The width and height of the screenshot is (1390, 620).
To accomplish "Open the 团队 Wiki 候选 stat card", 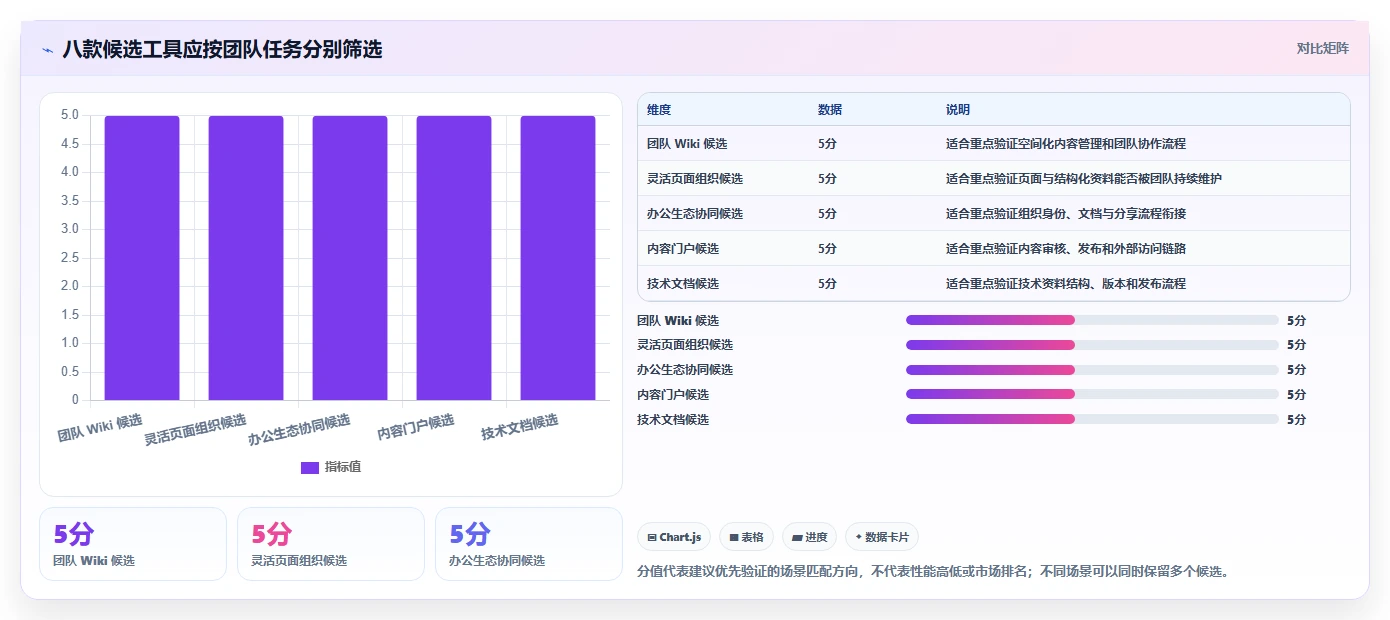I will [133, 544].
